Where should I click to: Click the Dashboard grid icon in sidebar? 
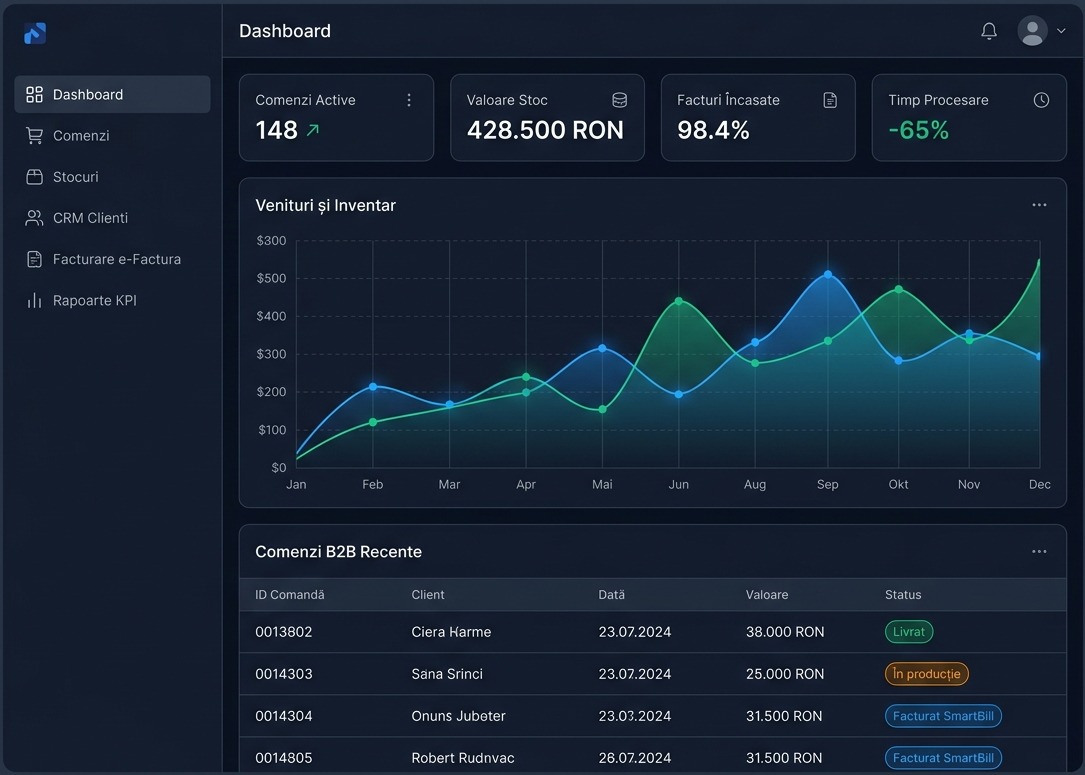pos(34,94)
